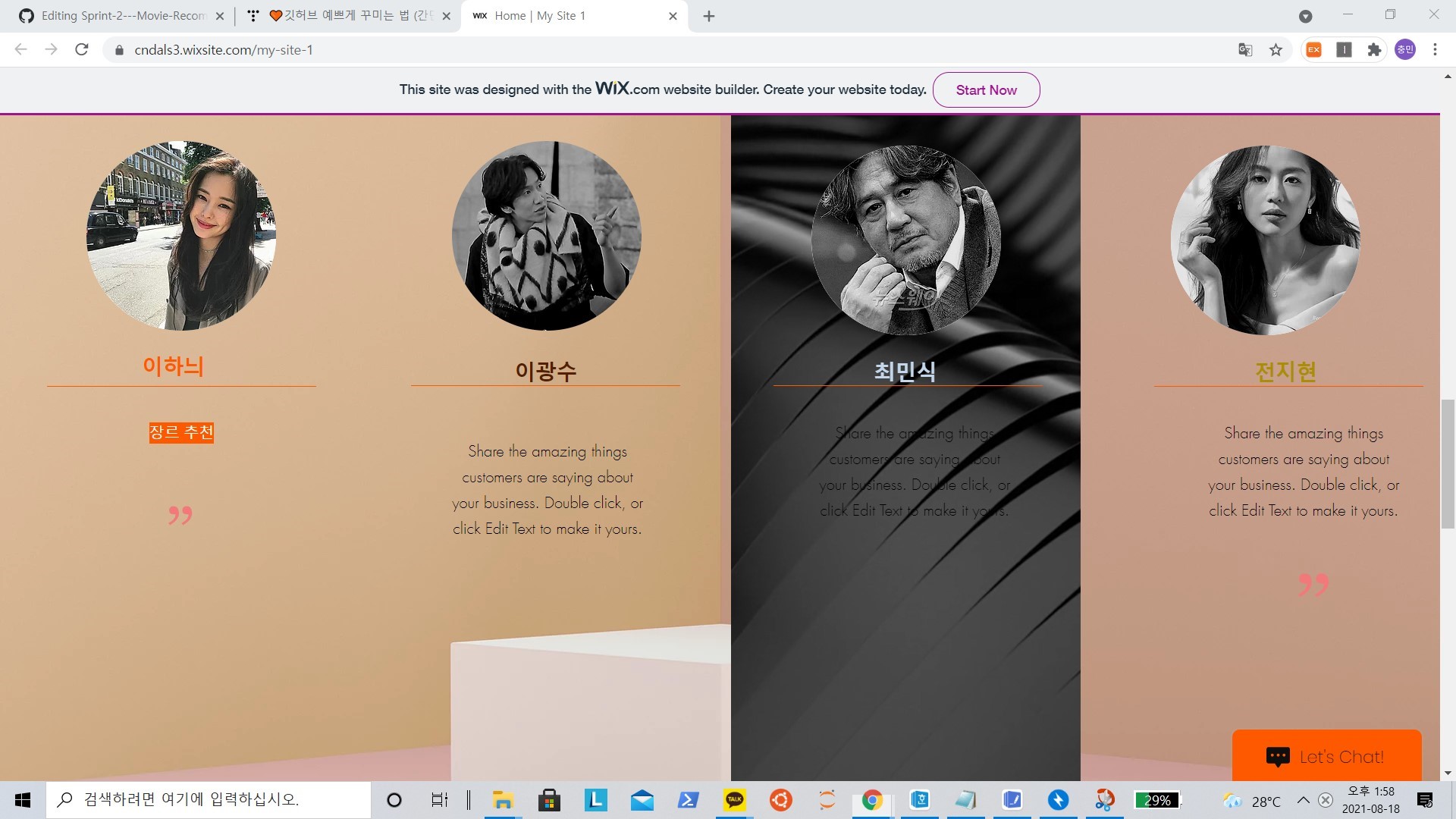Open browser dropdown arrow near profile
This screenshot has height=819, width=1456.
tap(1305, 15)
